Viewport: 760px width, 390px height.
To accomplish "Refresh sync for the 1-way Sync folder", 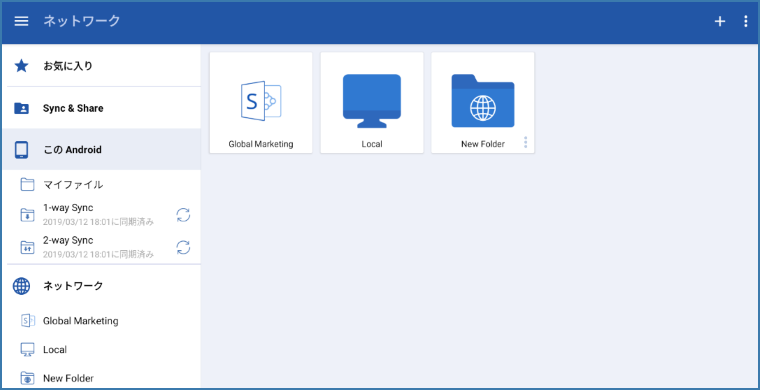I will (183, 215).
